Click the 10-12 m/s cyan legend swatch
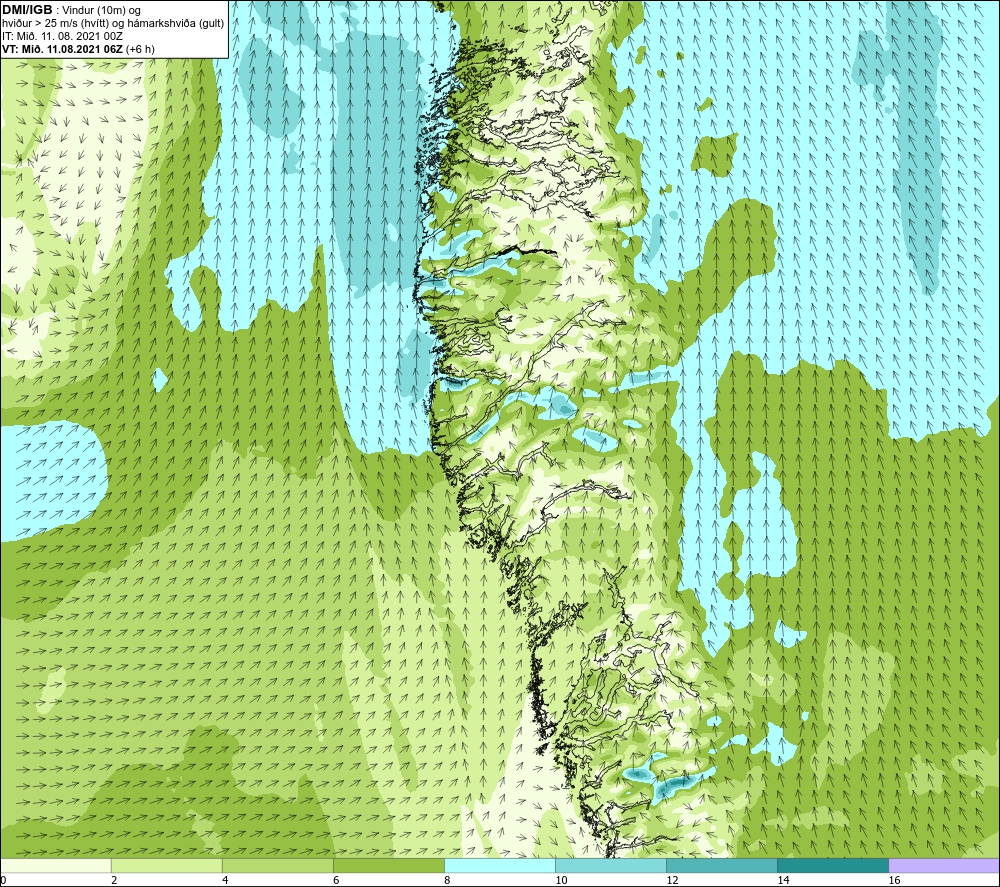The width and height of the screenshot is (1000, 887). 610,865
